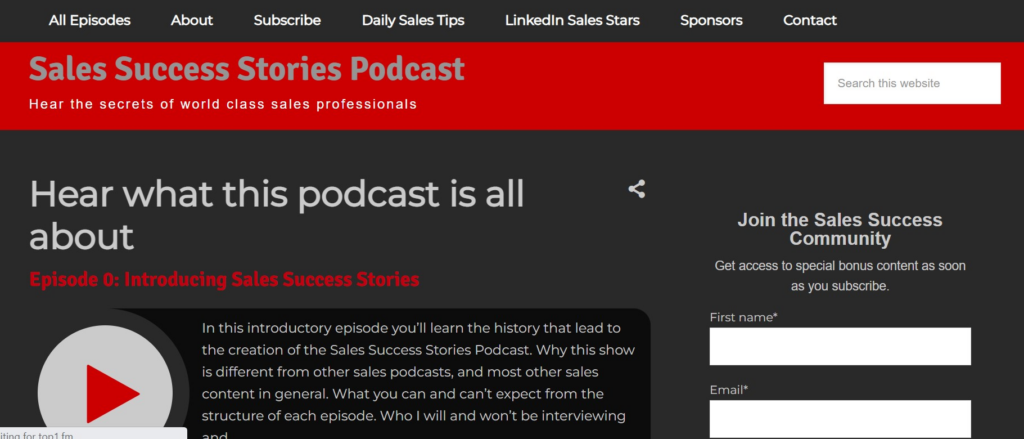Play the Episode 0 audio with the red play button

click(x=105, y=393)
